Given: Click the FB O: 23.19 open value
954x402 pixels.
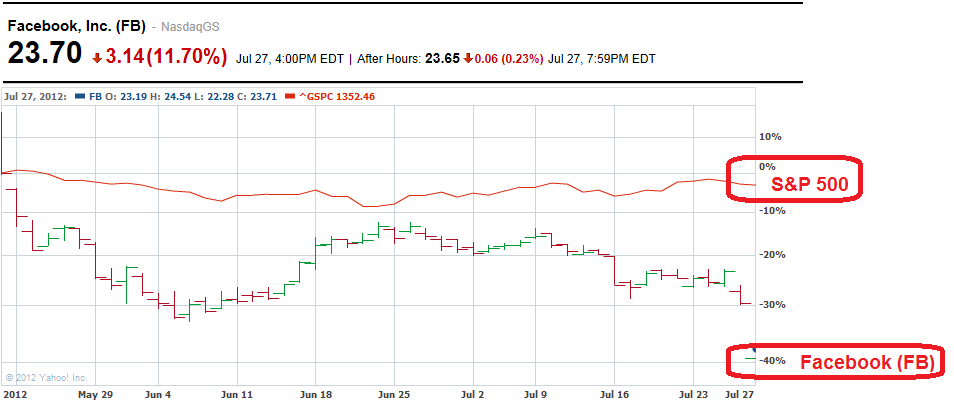Looking at the screenshot, I should pyautogui.click(x=116, y=96).
